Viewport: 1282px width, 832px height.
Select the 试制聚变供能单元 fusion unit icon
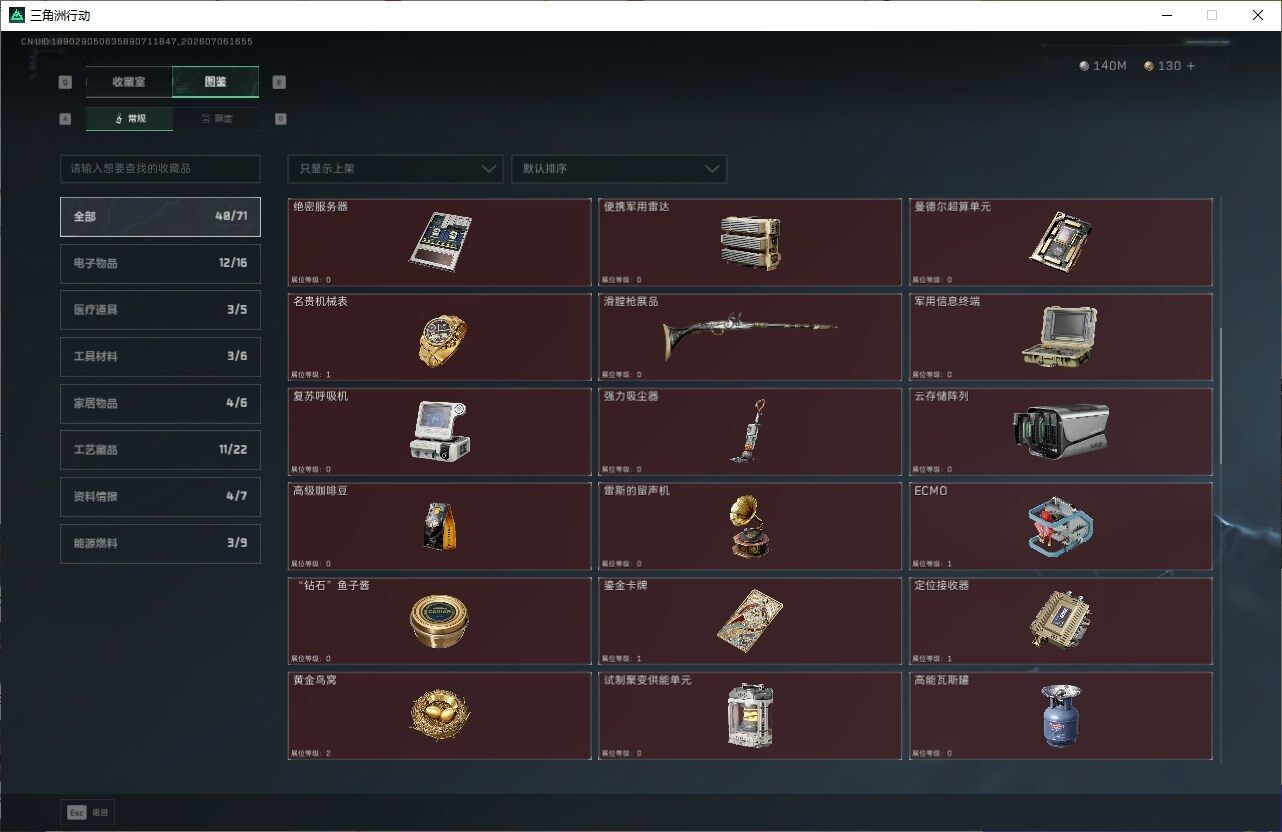pos(750,715)
